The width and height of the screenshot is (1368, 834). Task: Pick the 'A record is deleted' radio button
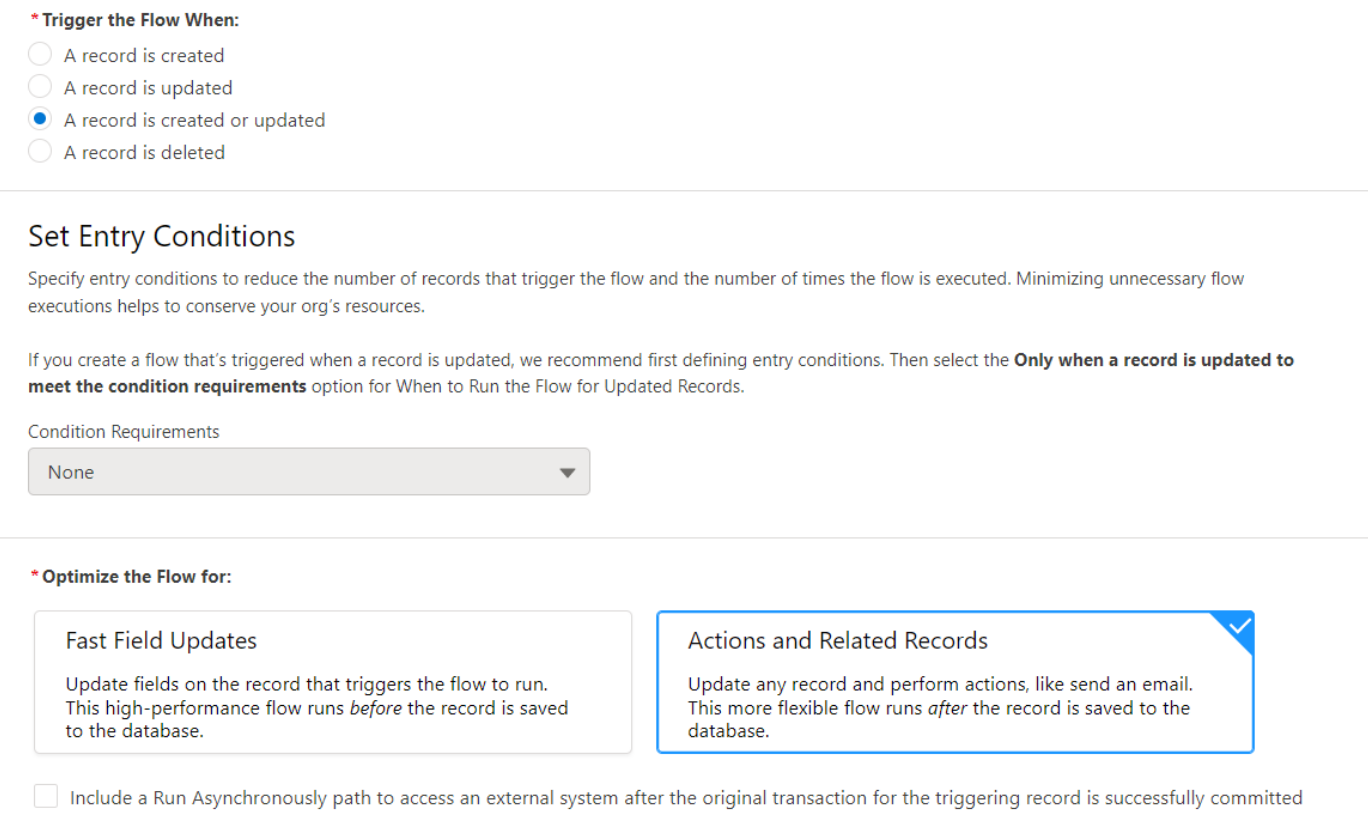(x=40, y=152)
